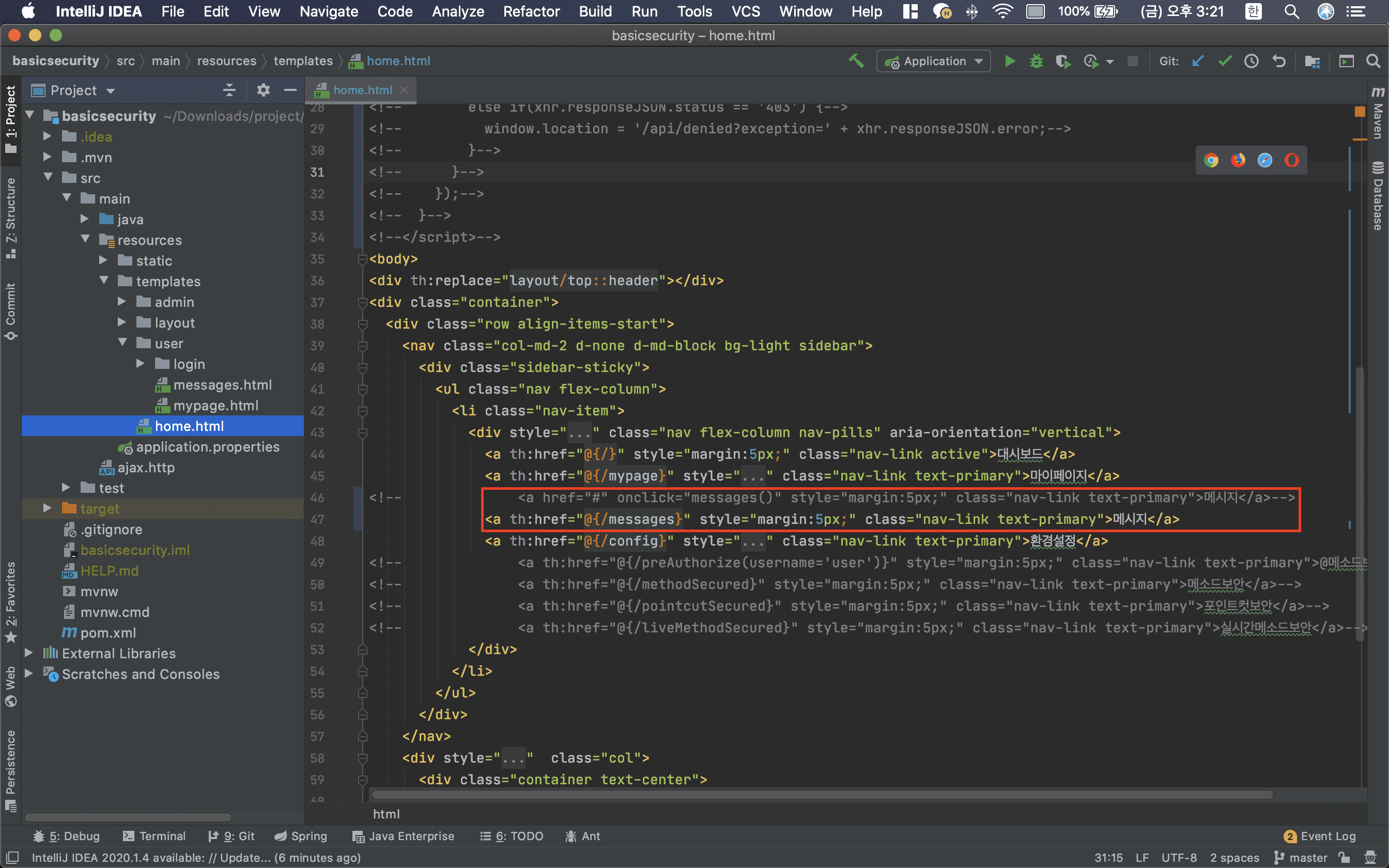This screenshot has height=868, width=1389.
Task: Click the Stop process square icon
Action: [x=1132, y=61]
